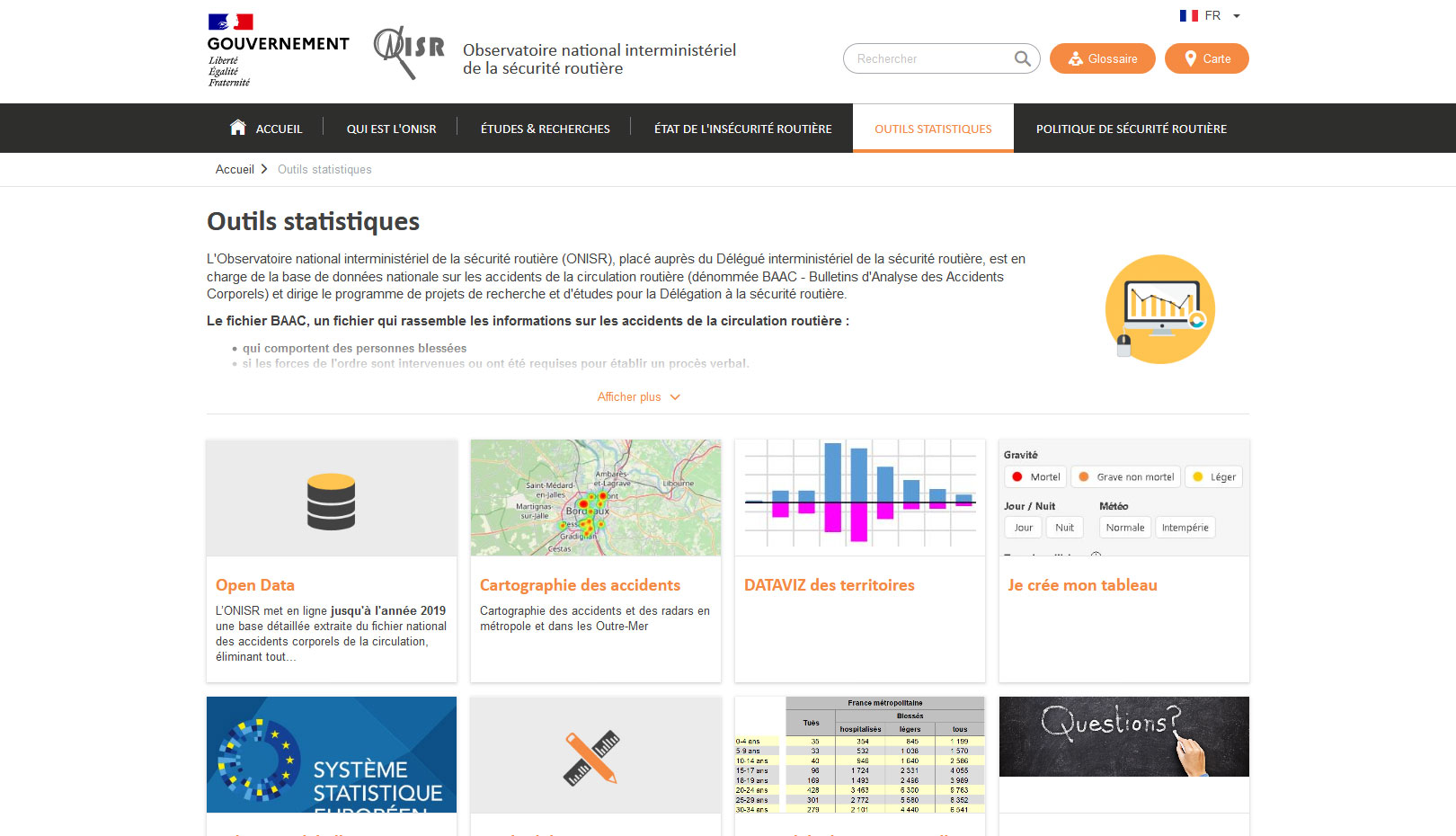
Task: Click the orange statistics monitor illustration
Action: point(1159,309)
